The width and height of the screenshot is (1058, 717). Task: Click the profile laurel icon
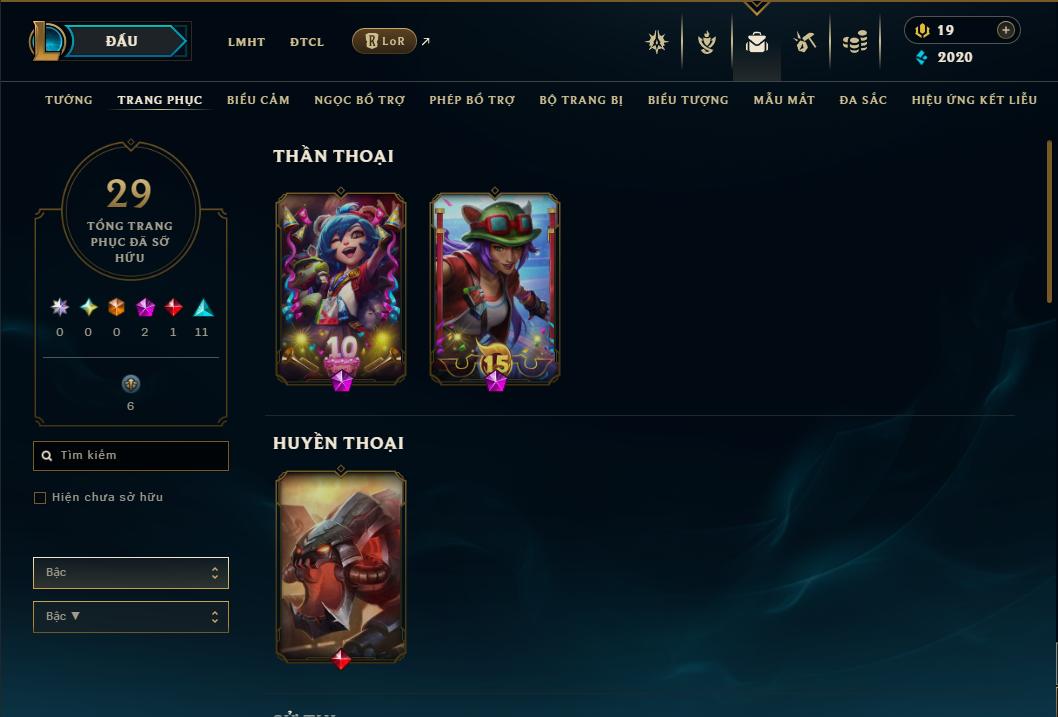(706, 42)
